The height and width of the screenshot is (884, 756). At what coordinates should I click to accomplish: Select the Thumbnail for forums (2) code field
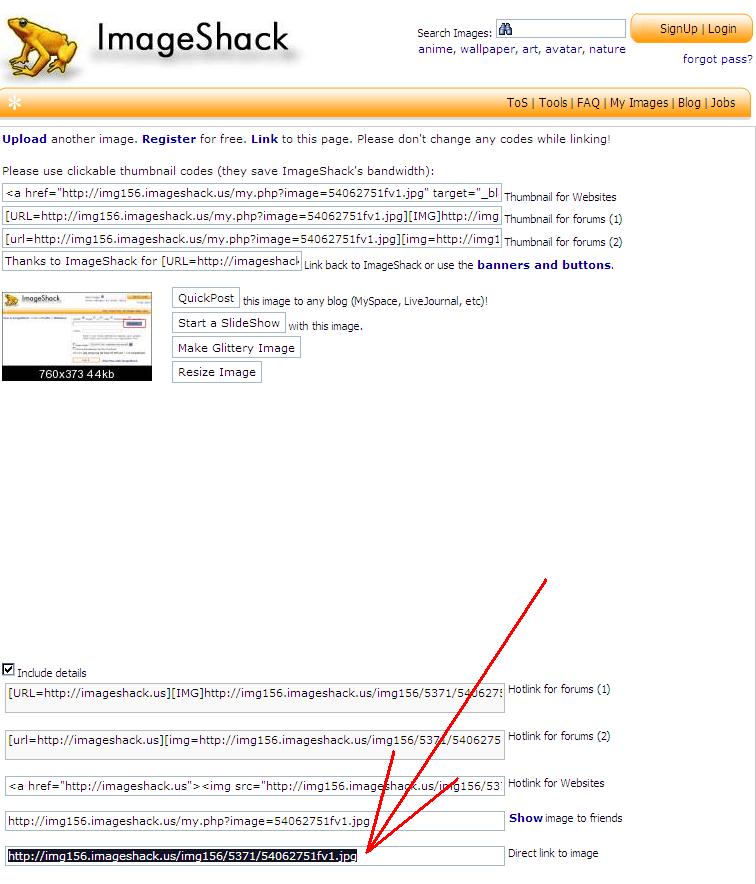[252, 238]
